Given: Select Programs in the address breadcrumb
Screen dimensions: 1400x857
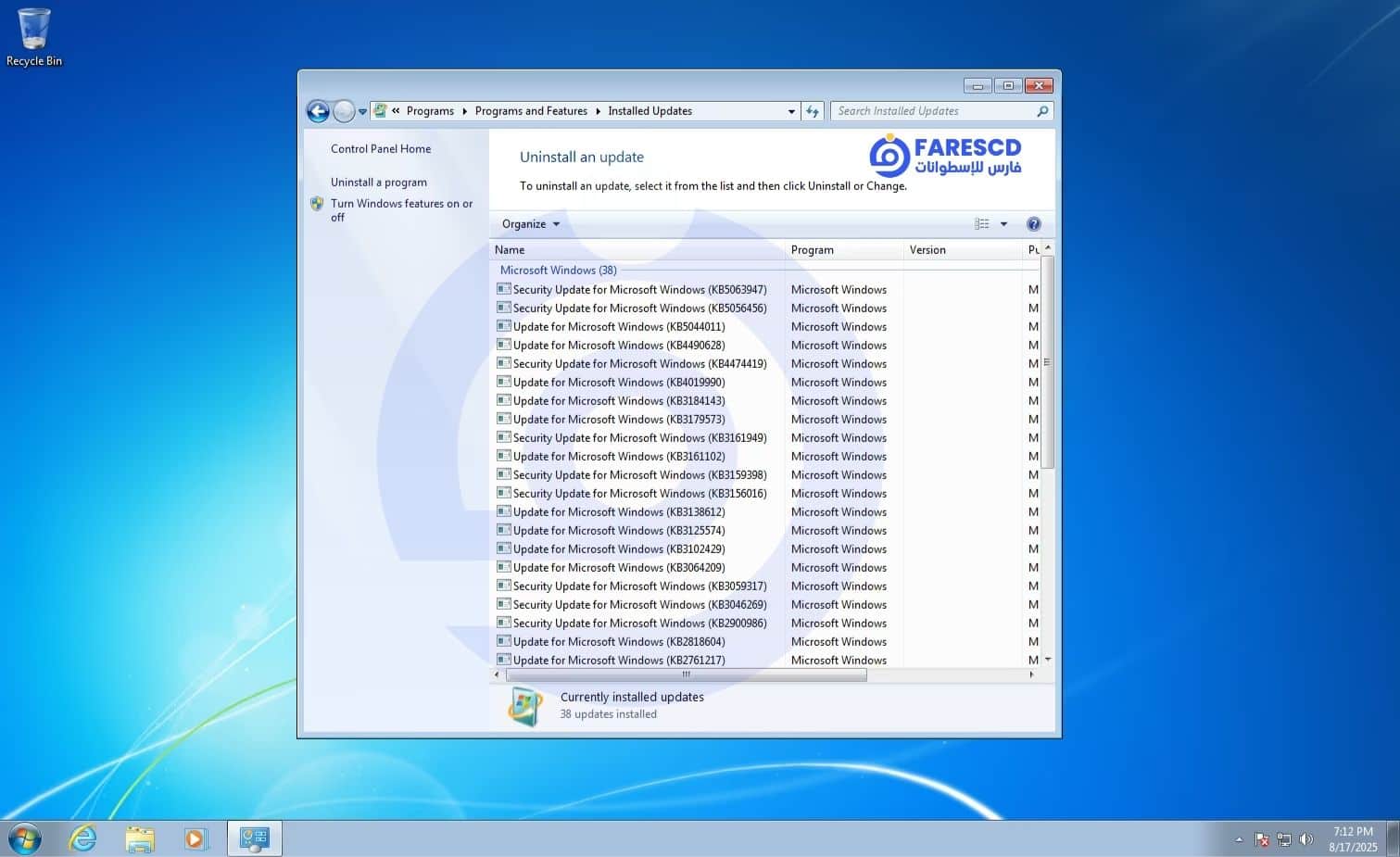Looking at the screenshot, I should tap(430, 111).
